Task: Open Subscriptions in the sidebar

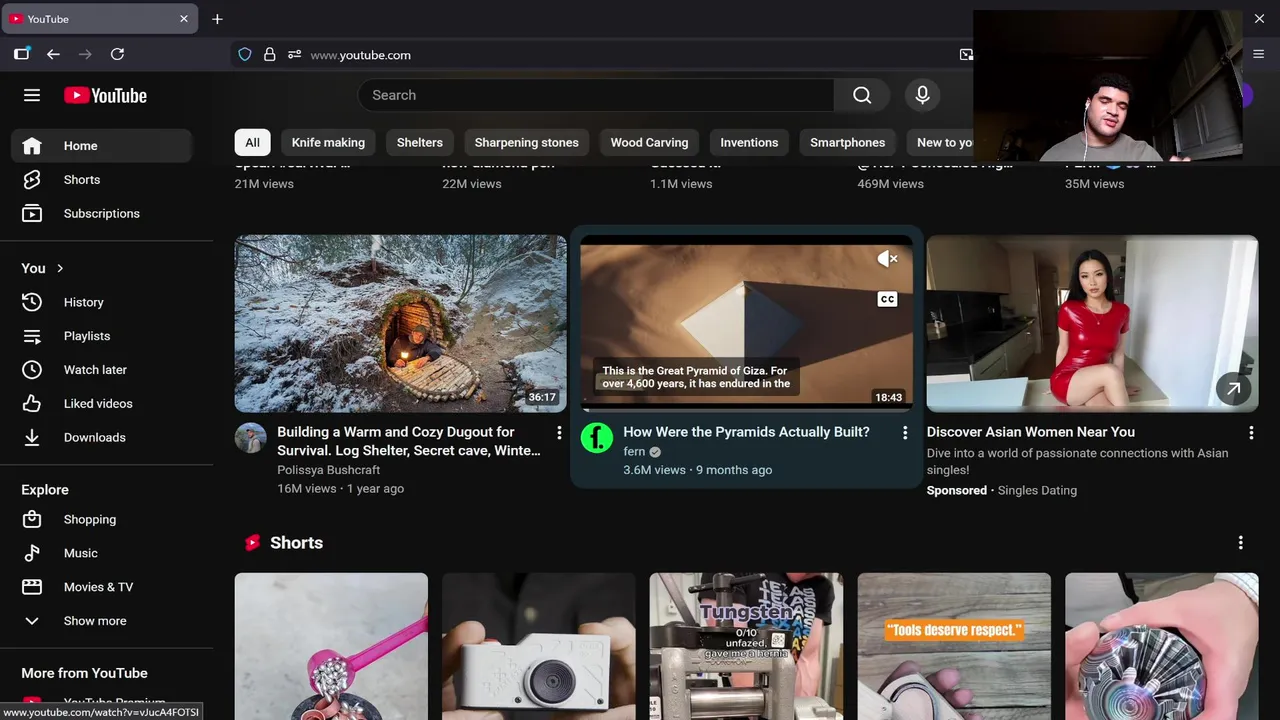Action: tap(101, 214)
